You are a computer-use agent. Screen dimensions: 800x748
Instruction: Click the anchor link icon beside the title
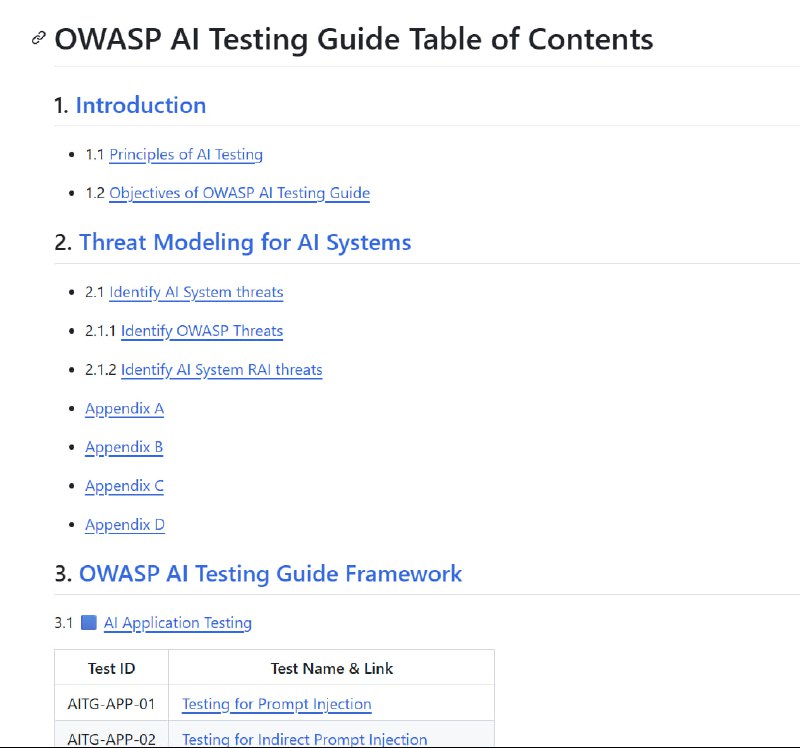click(38, 38)
